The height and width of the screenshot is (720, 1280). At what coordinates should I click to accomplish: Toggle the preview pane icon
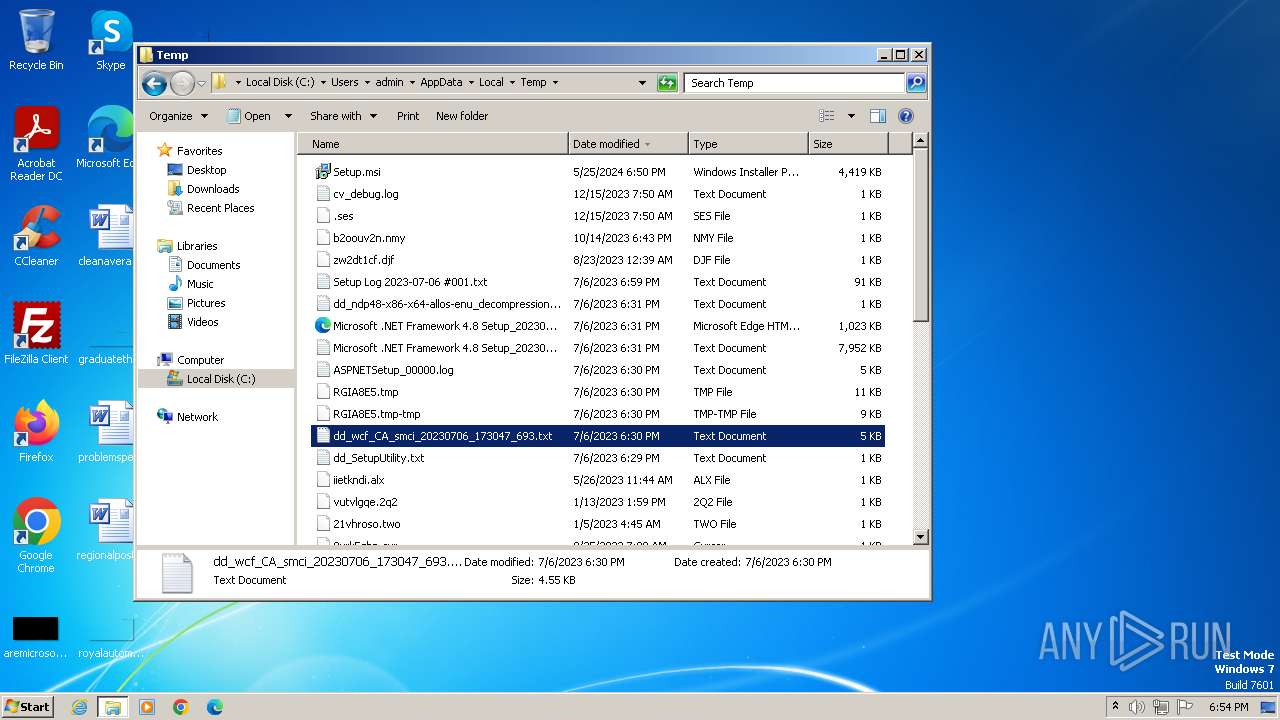click(x=877, y=116)
